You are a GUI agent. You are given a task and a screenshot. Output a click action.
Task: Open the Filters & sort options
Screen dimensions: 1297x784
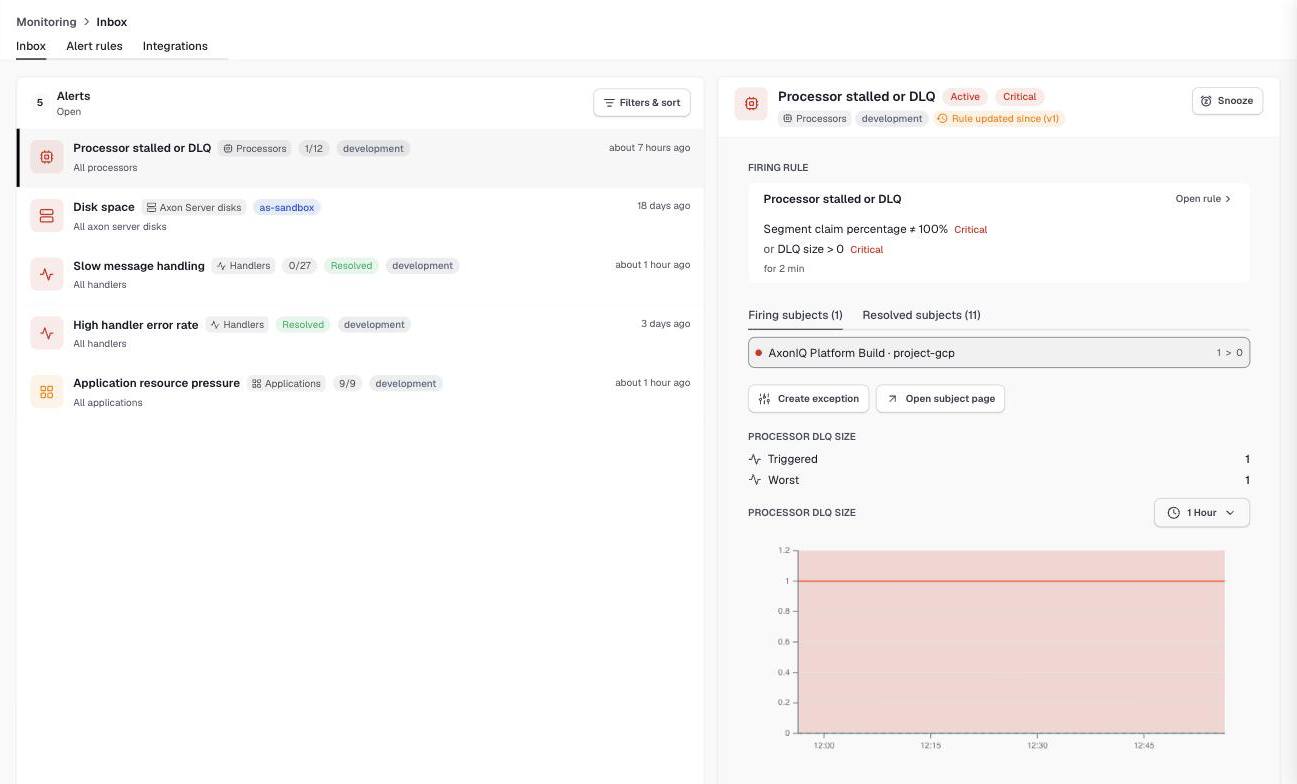click(x=642, y=103)
